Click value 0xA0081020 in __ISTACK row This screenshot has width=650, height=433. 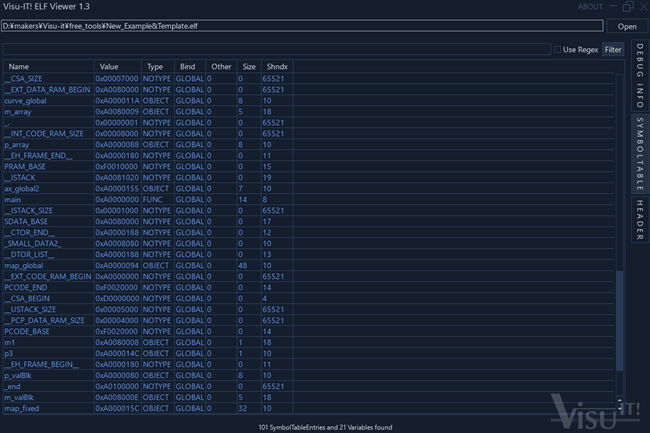(x=117, y=177)
